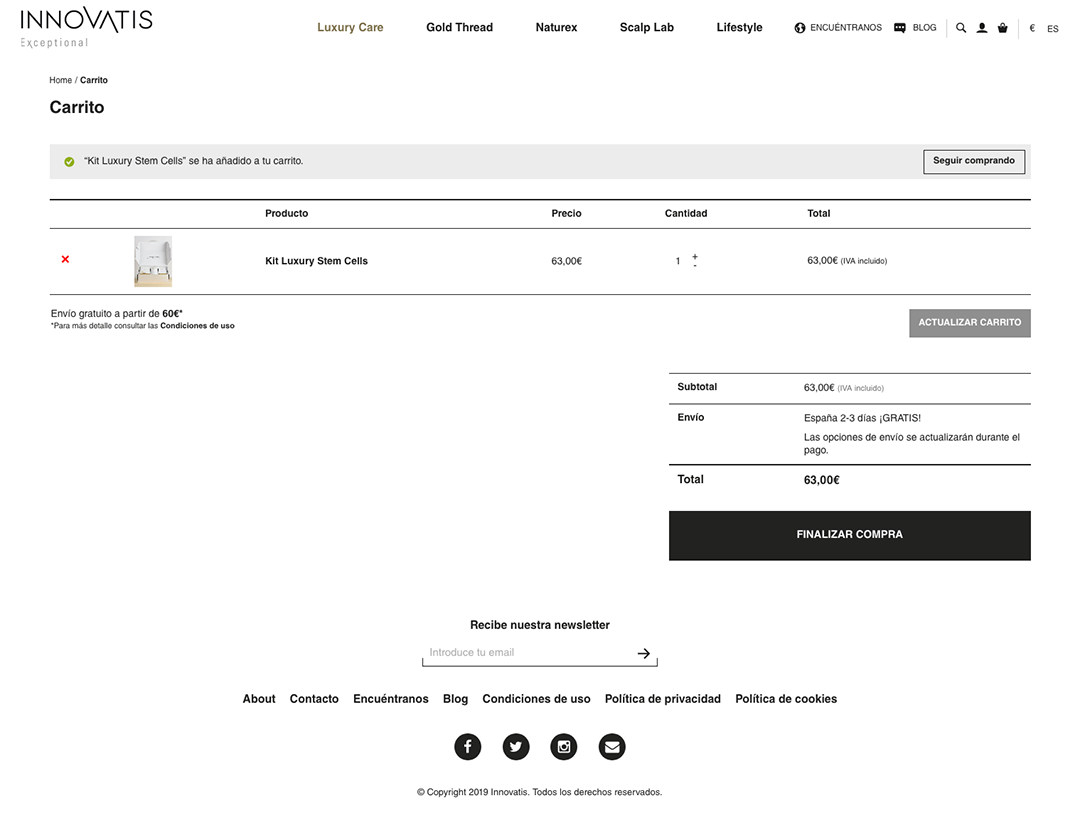The image size is (1080, 825).
Task: Click the Encuéntranos globe icon
Action: tap(800, 28)
